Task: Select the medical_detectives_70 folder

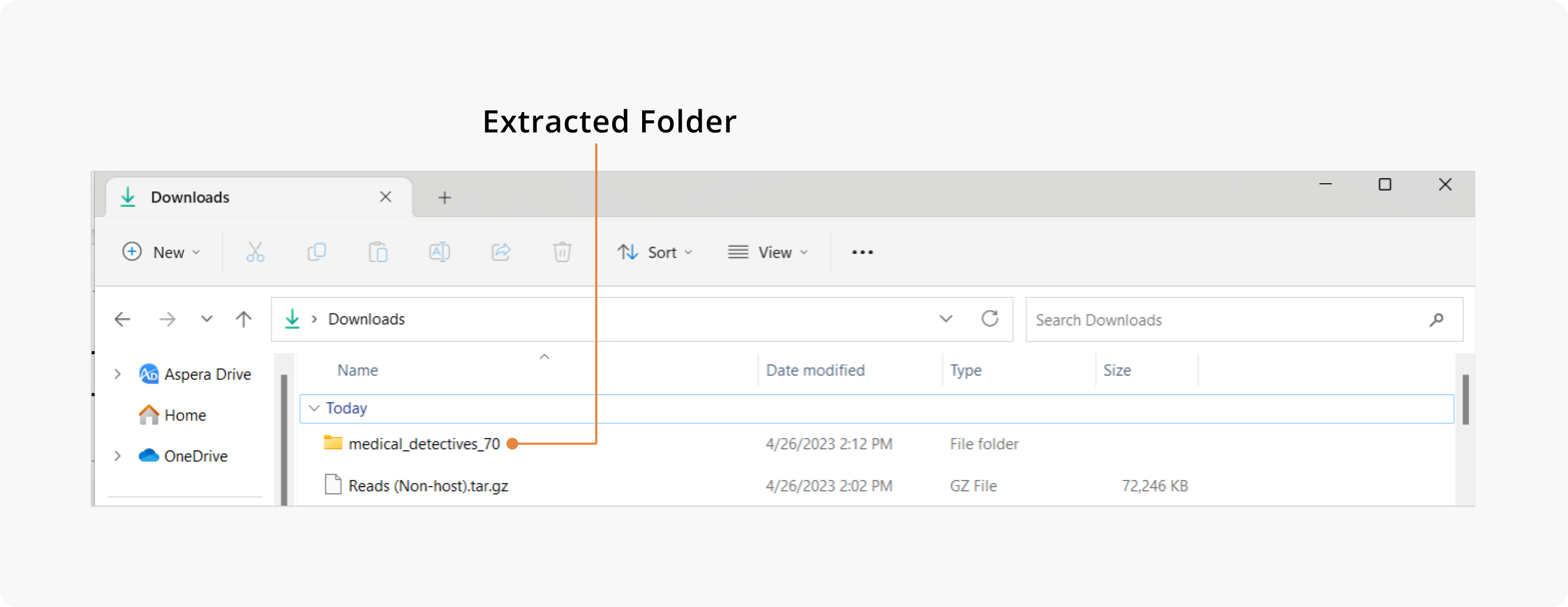Action: click(x=411, y=444)
